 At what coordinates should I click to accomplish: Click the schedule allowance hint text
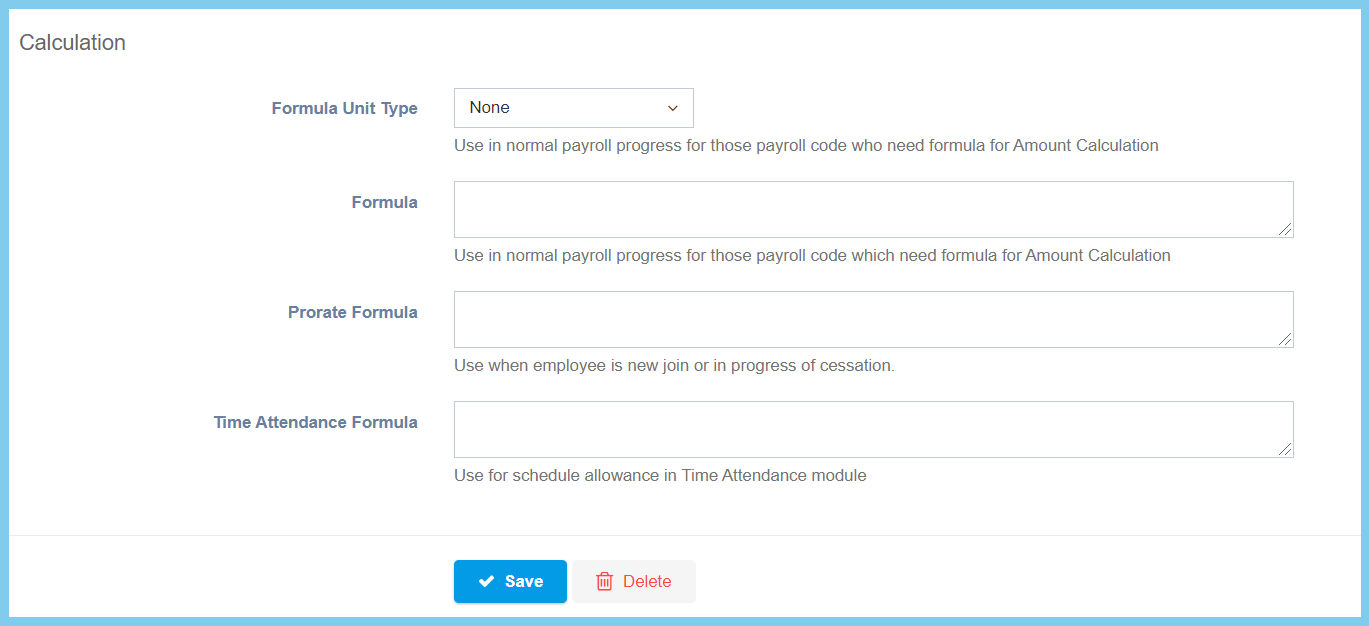(660, 475)
